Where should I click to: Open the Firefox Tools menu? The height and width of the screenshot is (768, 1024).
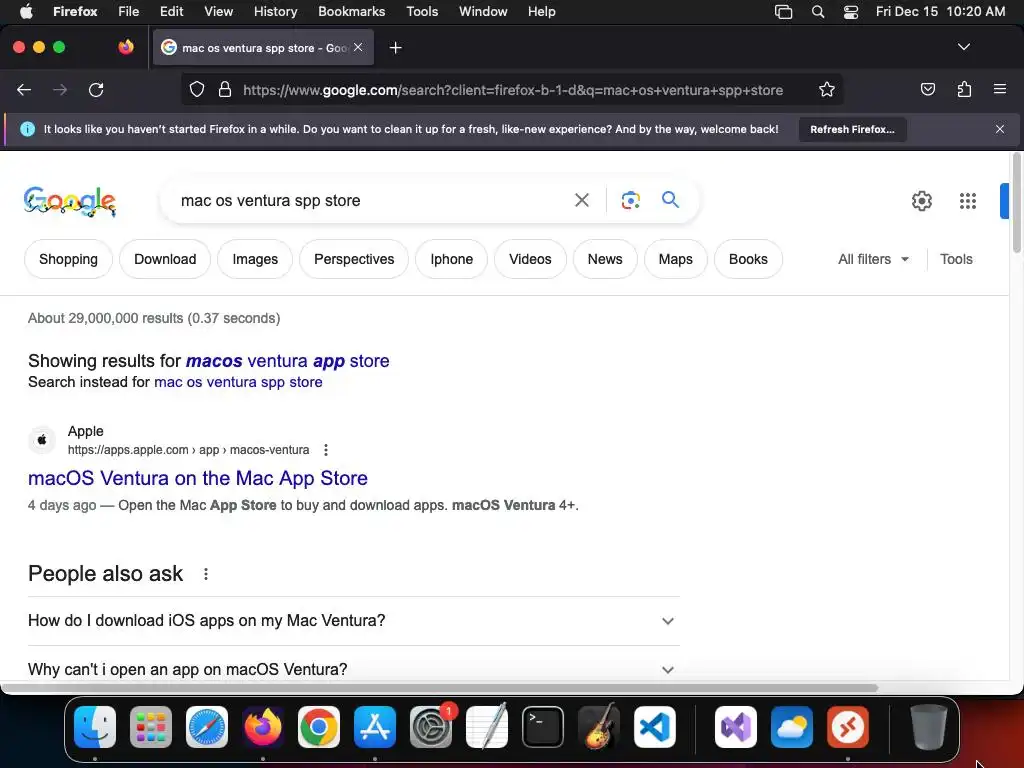(x=422, y=12)
